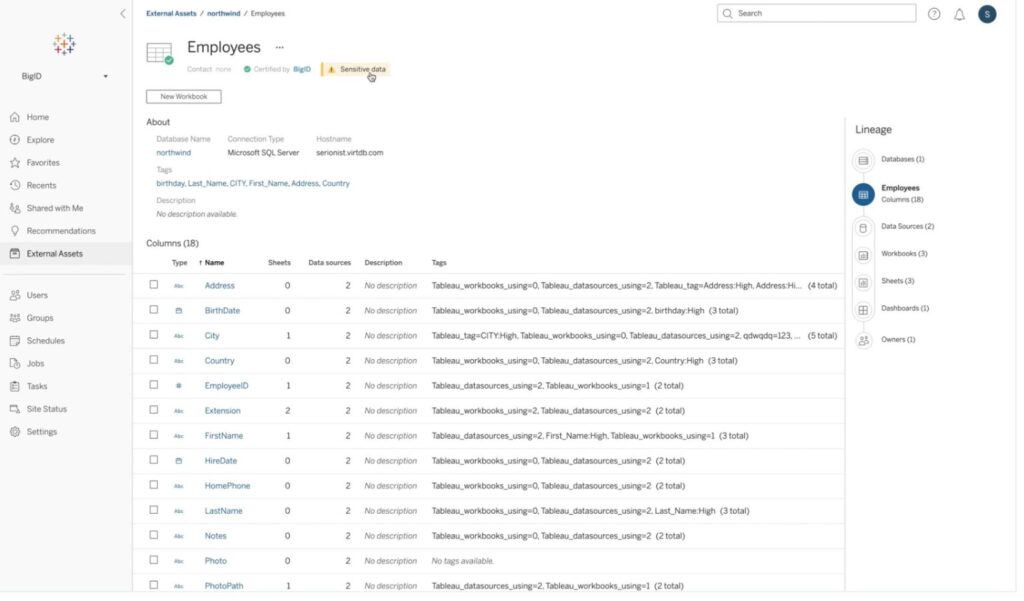Open Schedules from the sidebar
The image size is (1024, 601).
pos(46,341)
